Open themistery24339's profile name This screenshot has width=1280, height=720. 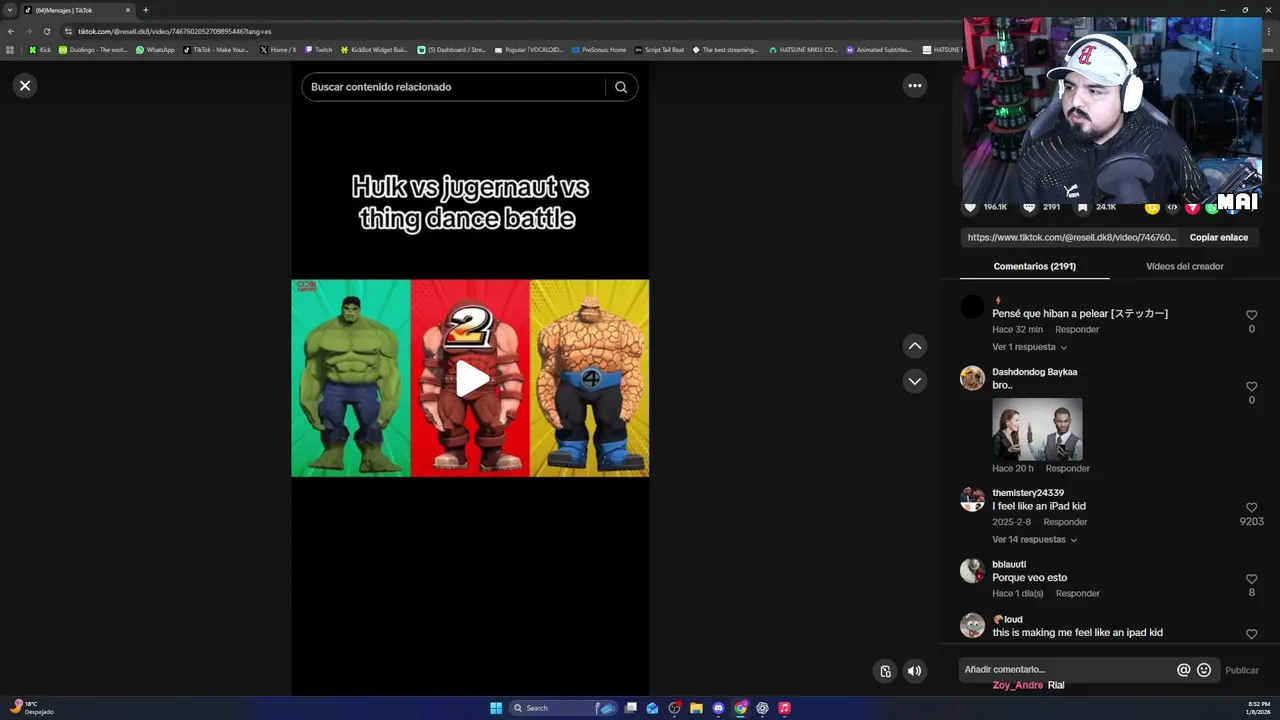pyautogui.click(x=1027, y=493)
